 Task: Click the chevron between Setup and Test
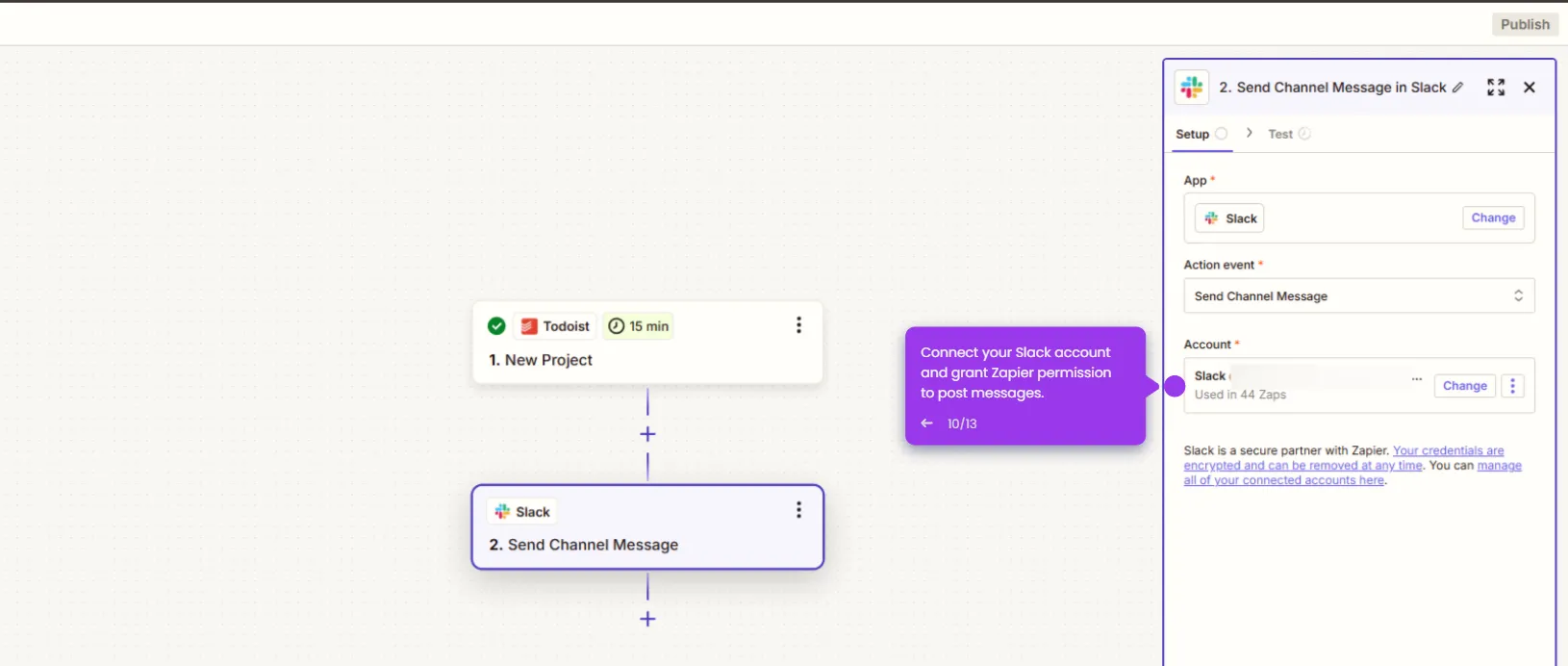tap(1249, 133)
